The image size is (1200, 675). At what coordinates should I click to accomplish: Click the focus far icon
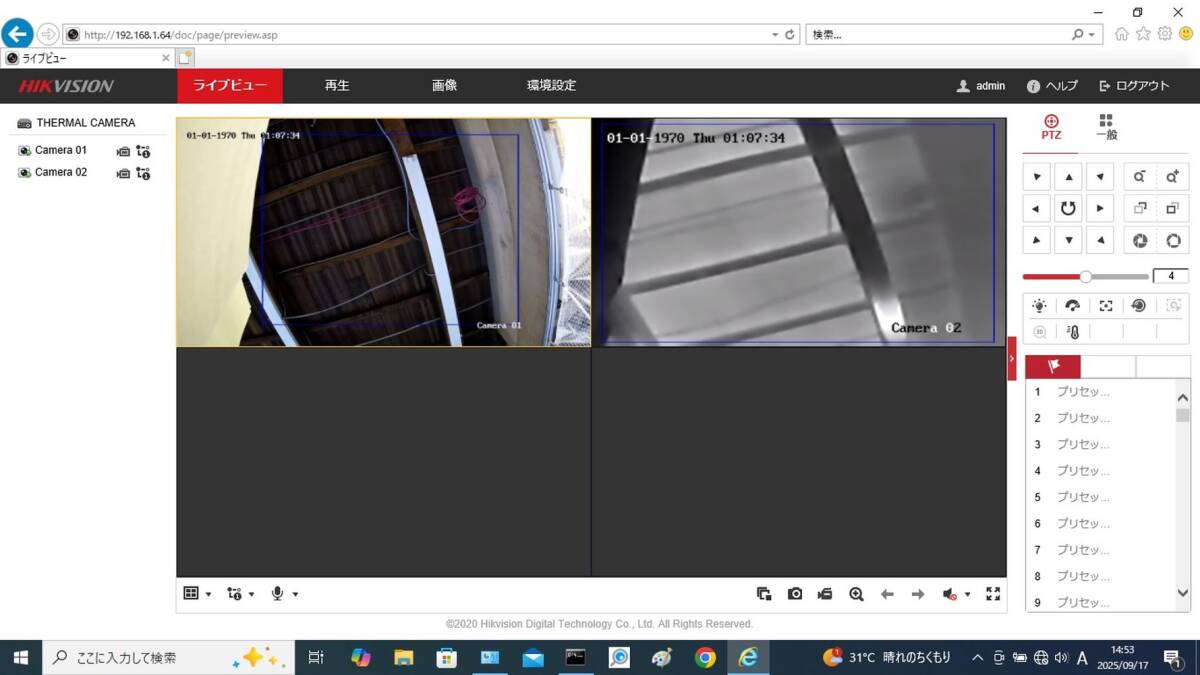[x=1173, y=209]
